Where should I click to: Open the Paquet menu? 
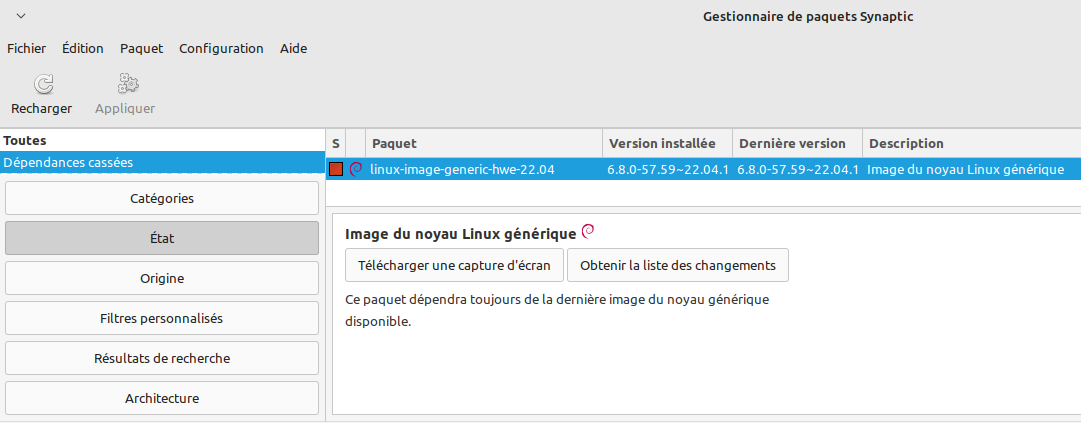(141, 48)
